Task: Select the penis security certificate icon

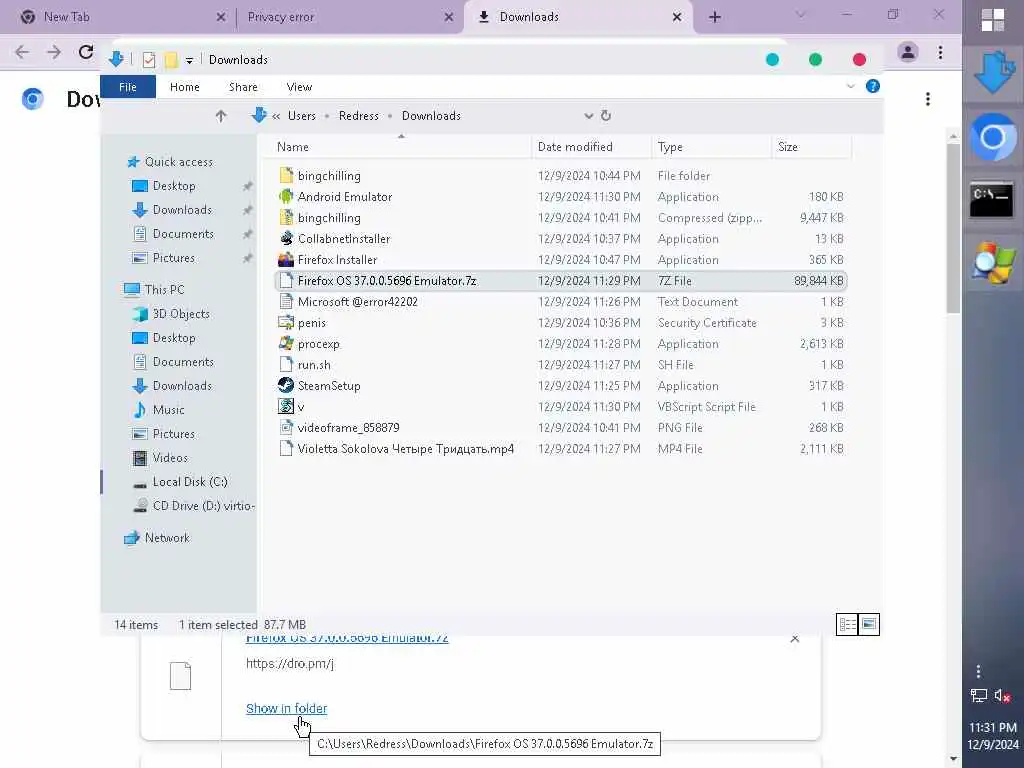Action: click(286, 323)
